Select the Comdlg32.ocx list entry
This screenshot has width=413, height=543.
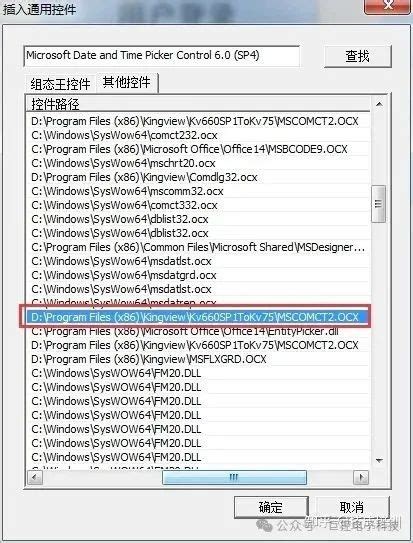[144, 177]
